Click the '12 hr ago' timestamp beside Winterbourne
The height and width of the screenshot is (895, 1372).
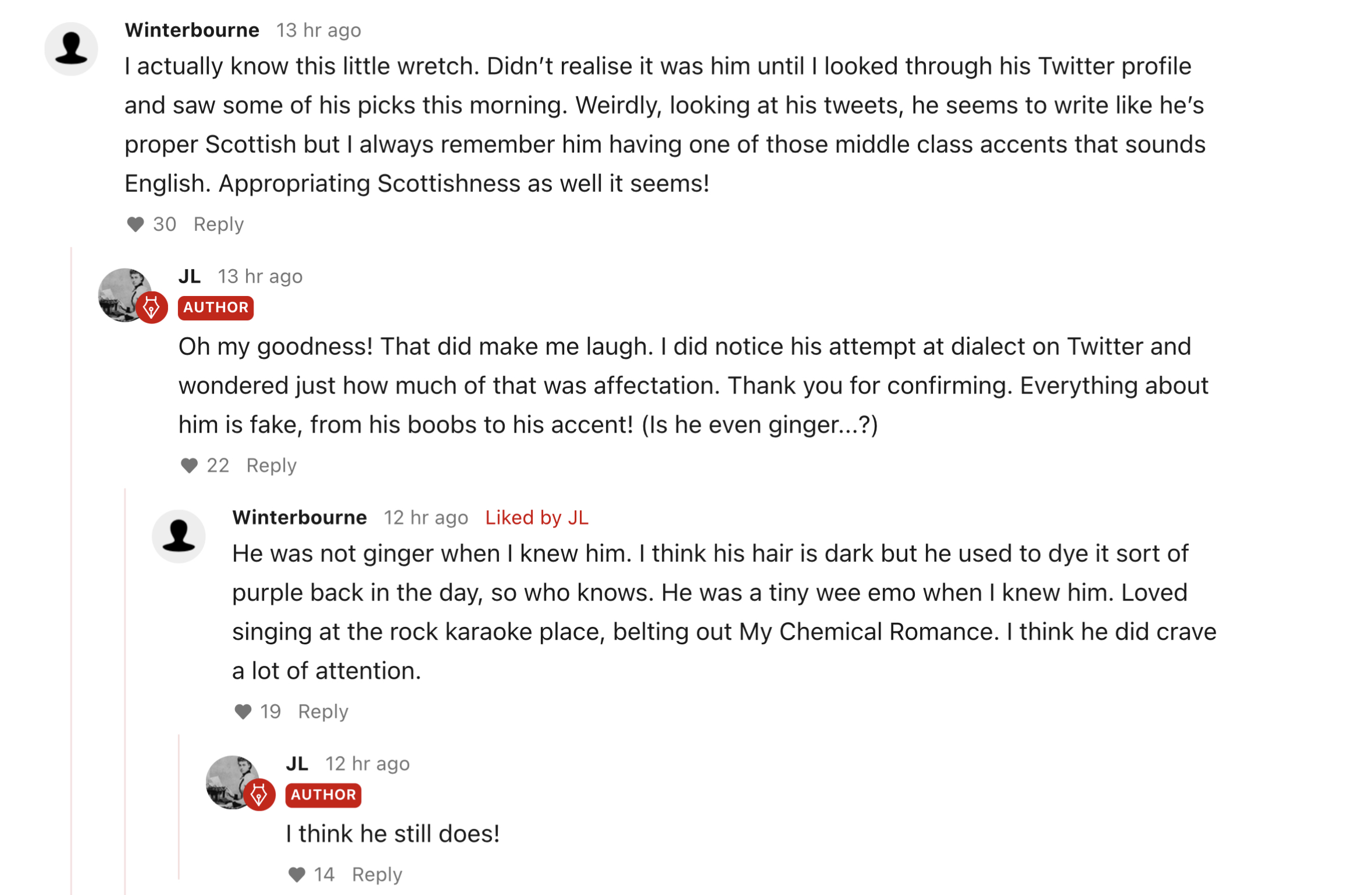click(426, 518)
